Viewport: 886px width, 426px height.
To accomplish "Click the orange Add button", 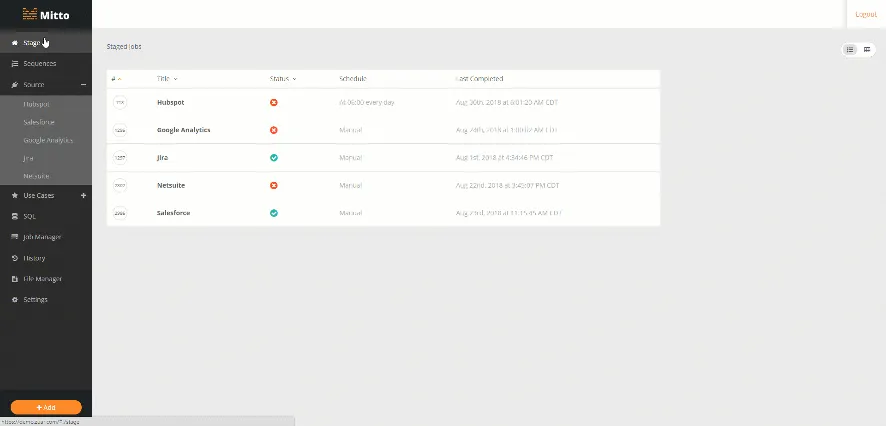I will (x=46, y=407).
